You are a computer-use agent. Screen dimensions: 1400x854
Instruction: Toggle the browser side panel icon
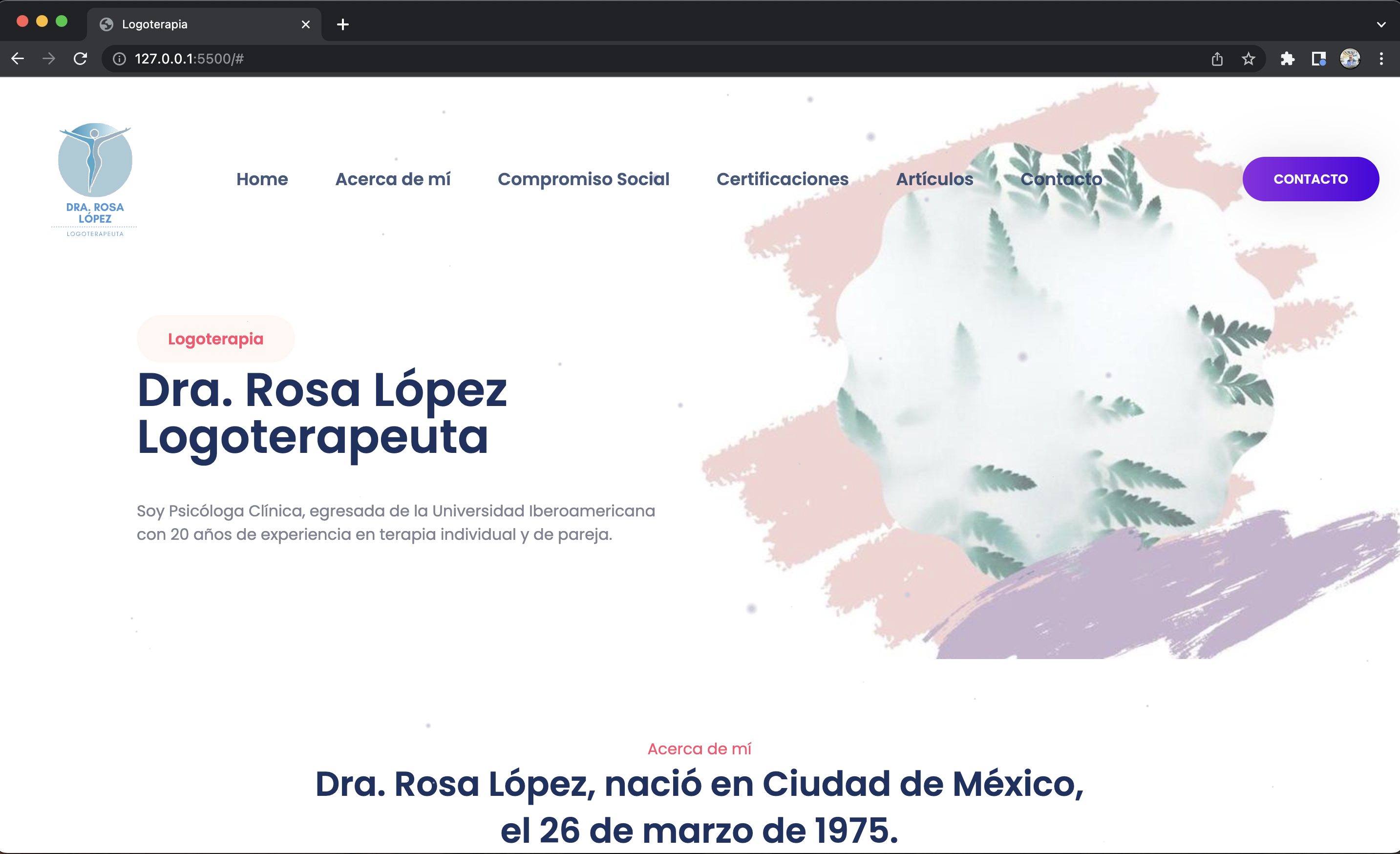[1318, 59]
